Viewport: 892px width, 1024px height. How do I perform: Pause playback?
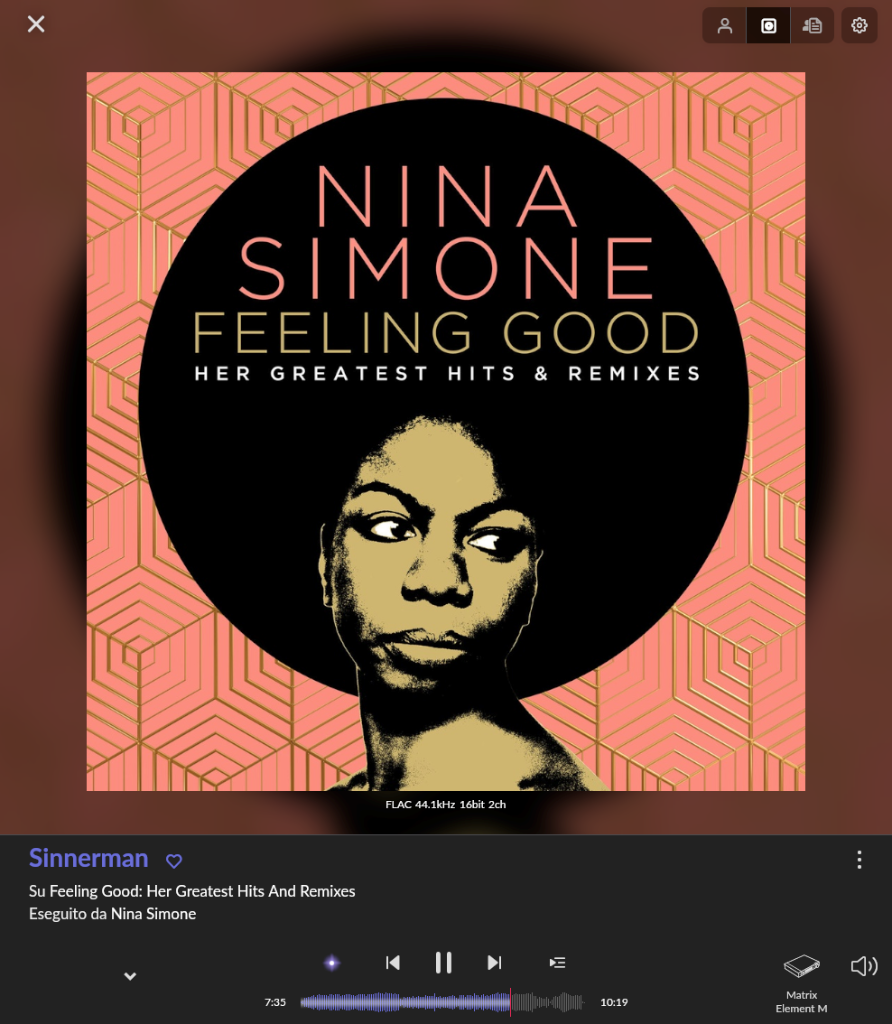(443, 963)
